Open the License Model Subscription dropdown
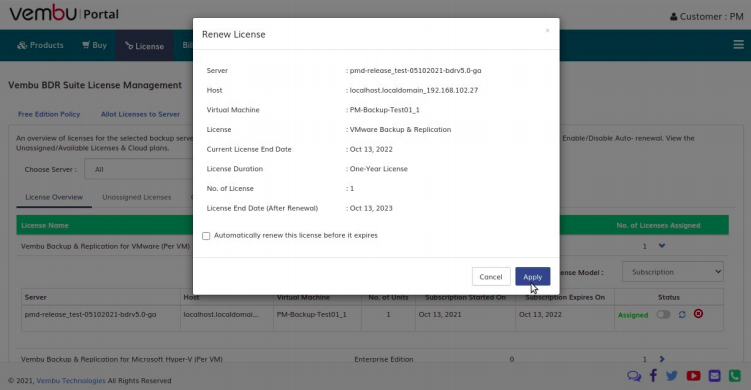751x390 pixels. click(x=672, y=272)
